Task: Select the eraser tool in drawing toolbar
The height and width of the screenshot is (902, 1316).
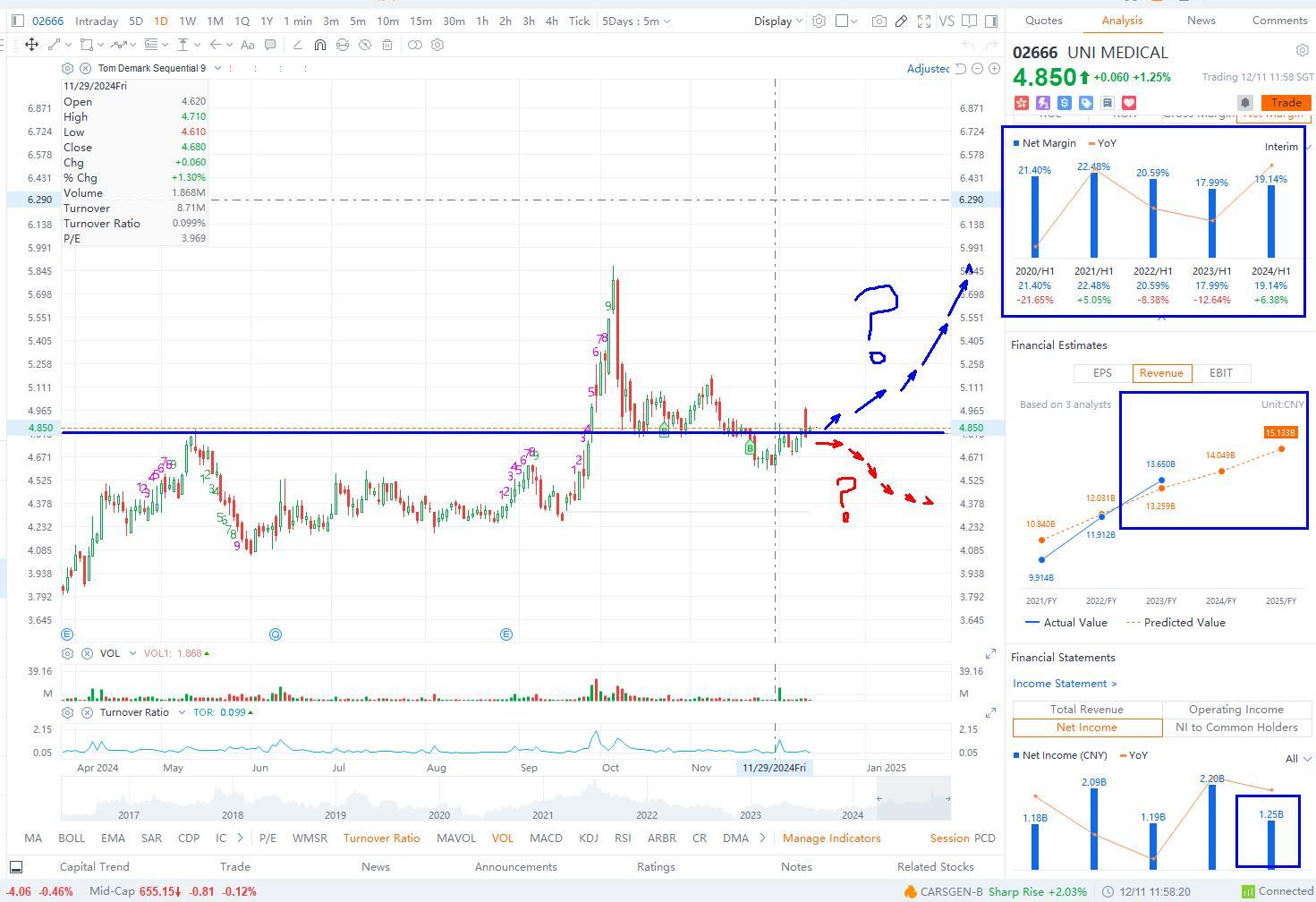Action: click(x=298, y=45)
